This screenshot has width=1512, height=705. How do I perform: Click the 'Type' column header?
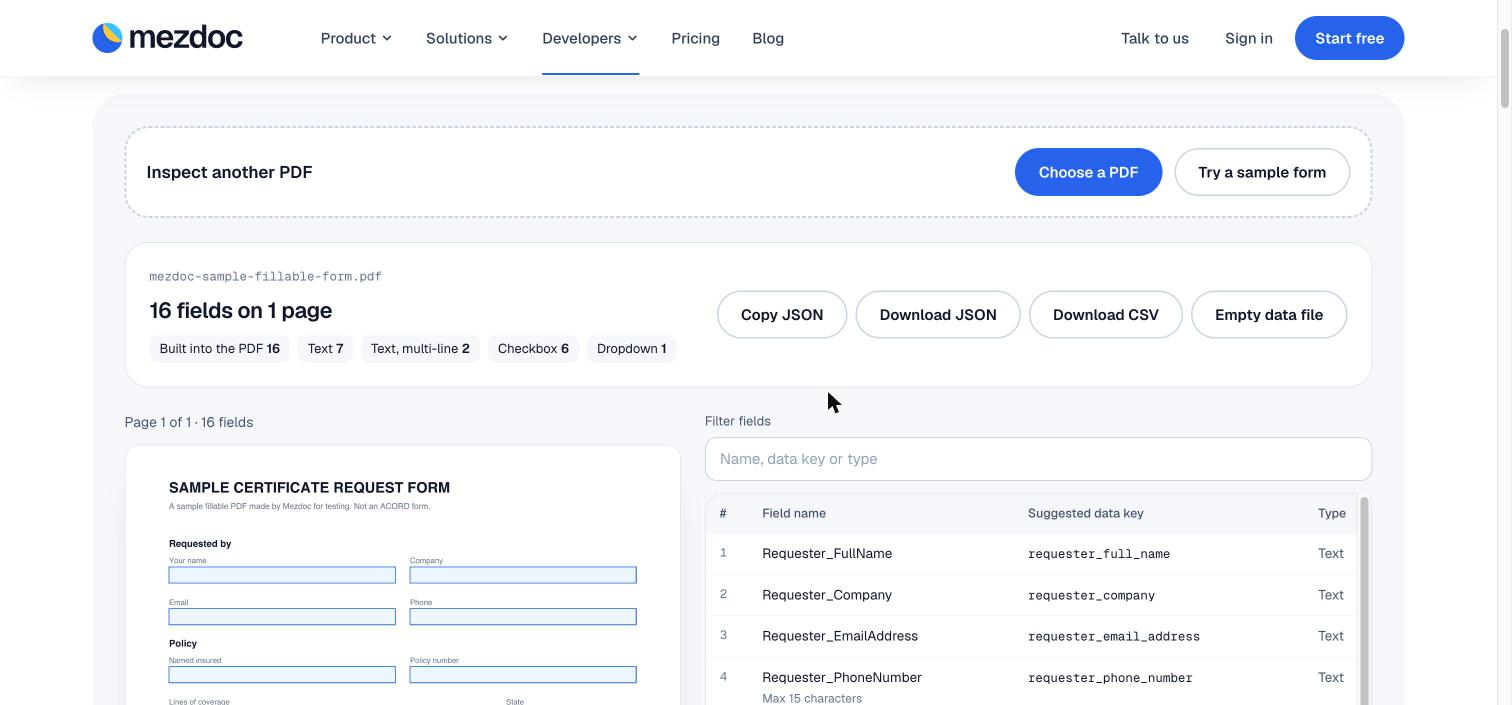coord(1331,513)
